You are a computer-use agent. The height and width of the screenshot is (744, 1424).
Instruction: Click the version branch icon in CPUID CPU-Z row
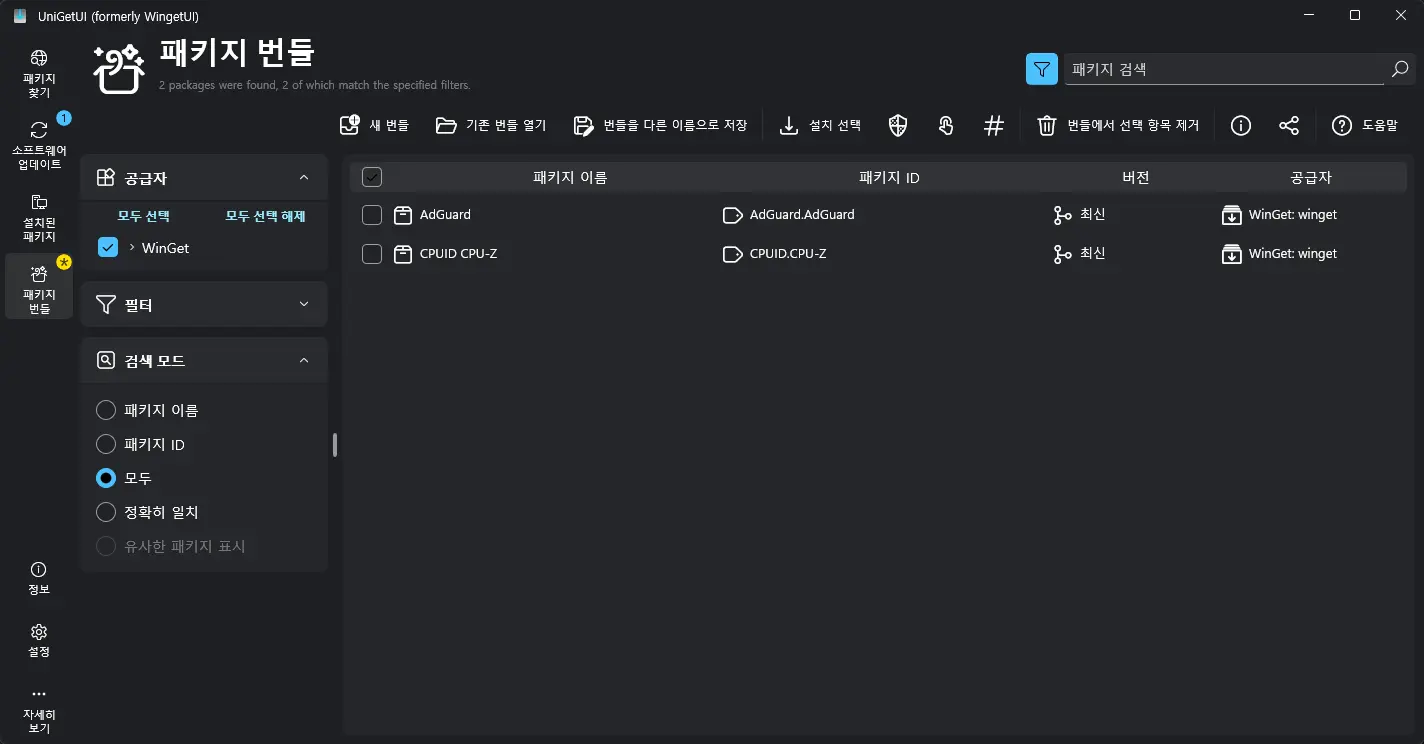pyautogui.click(x=1062, y=254)
